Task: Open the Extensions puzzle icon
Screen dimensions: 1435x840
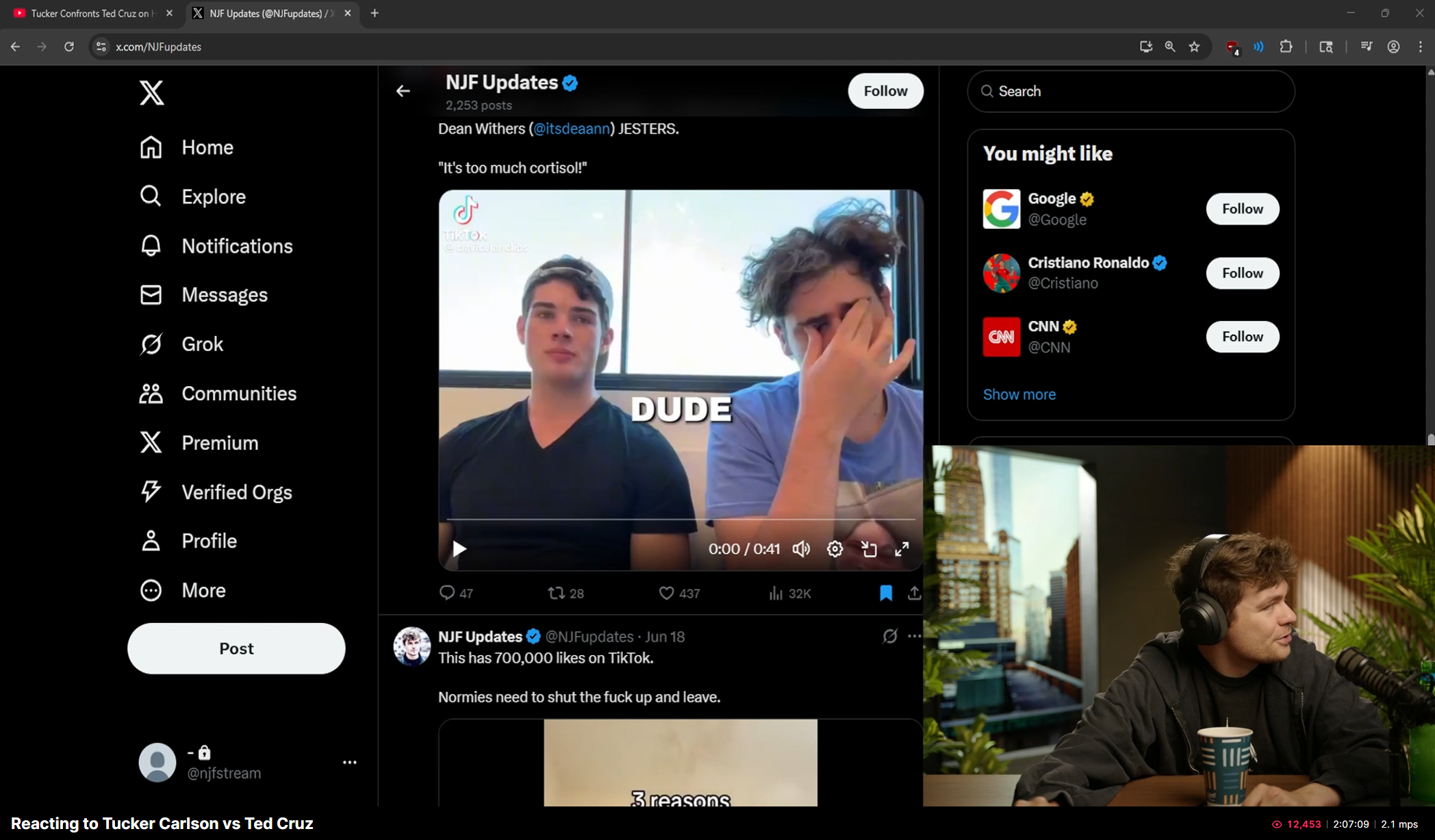Action: click(x=1286, y=47)
